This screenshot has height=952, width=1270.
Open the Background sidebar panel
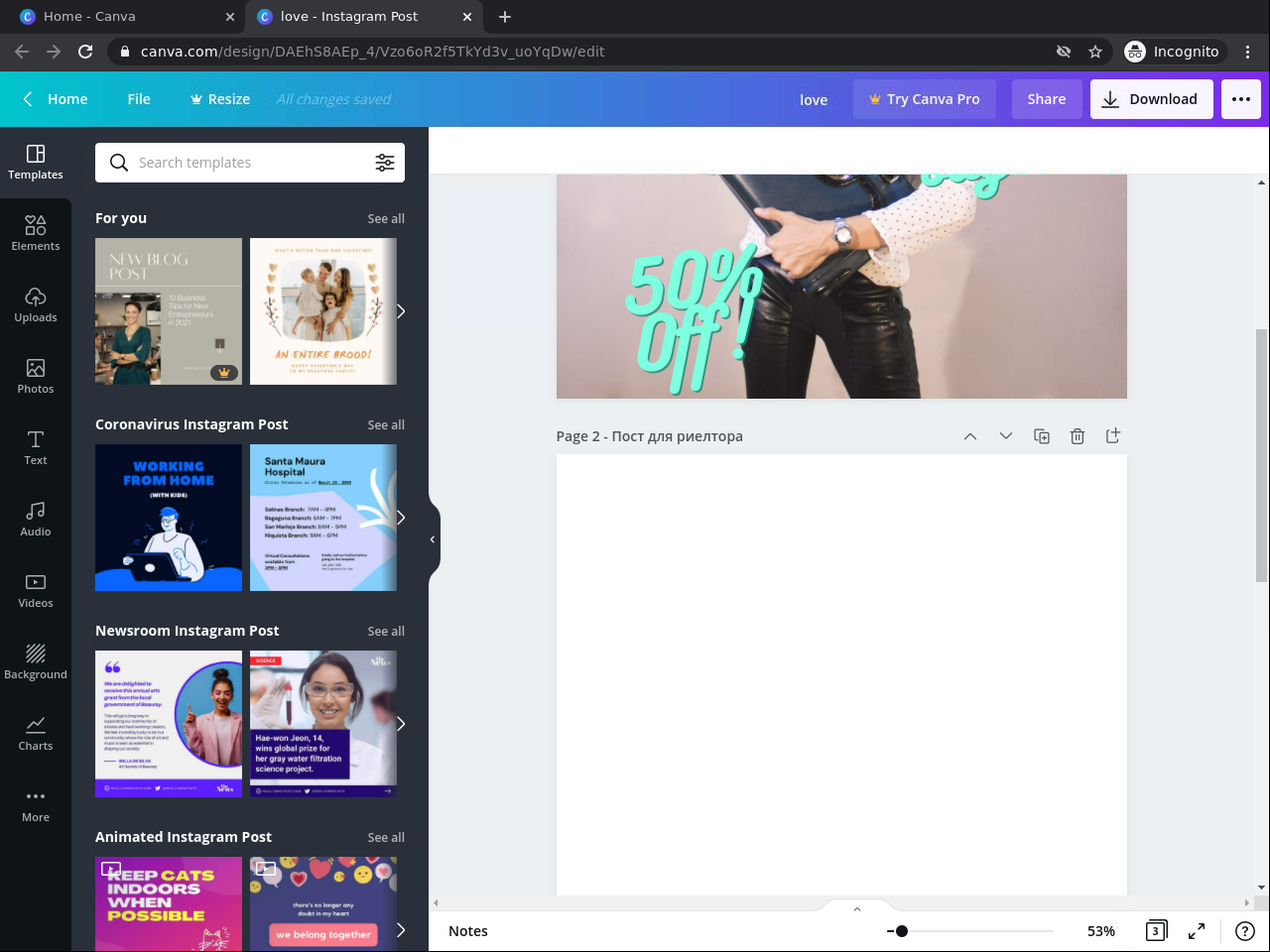(x=36, y=661)
